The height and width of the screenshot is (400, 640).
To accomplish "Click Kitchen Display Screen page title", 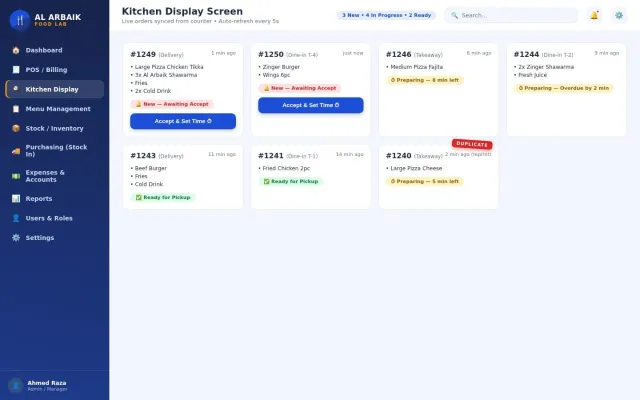I will coord(182,11).
